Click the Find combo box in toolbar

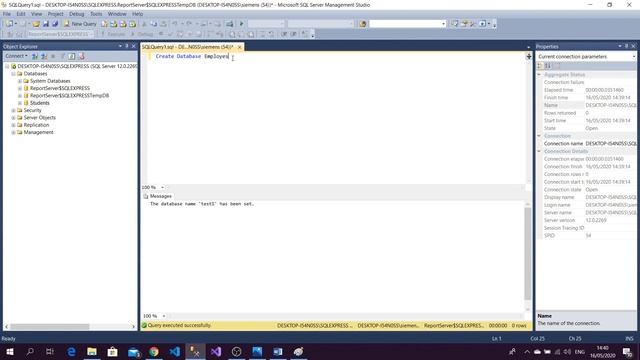pos(407,24)
